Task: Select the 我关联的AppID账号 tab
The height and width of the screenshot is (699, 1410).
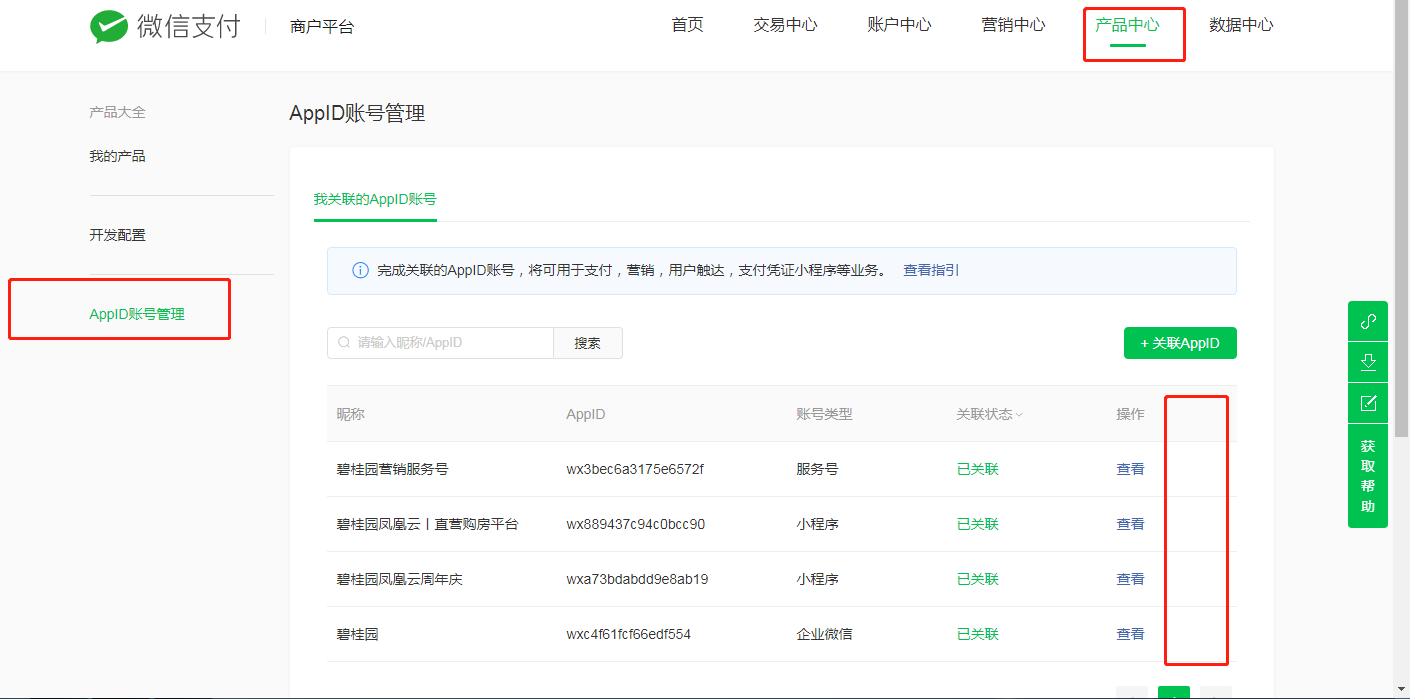Action: click(375, 199)
